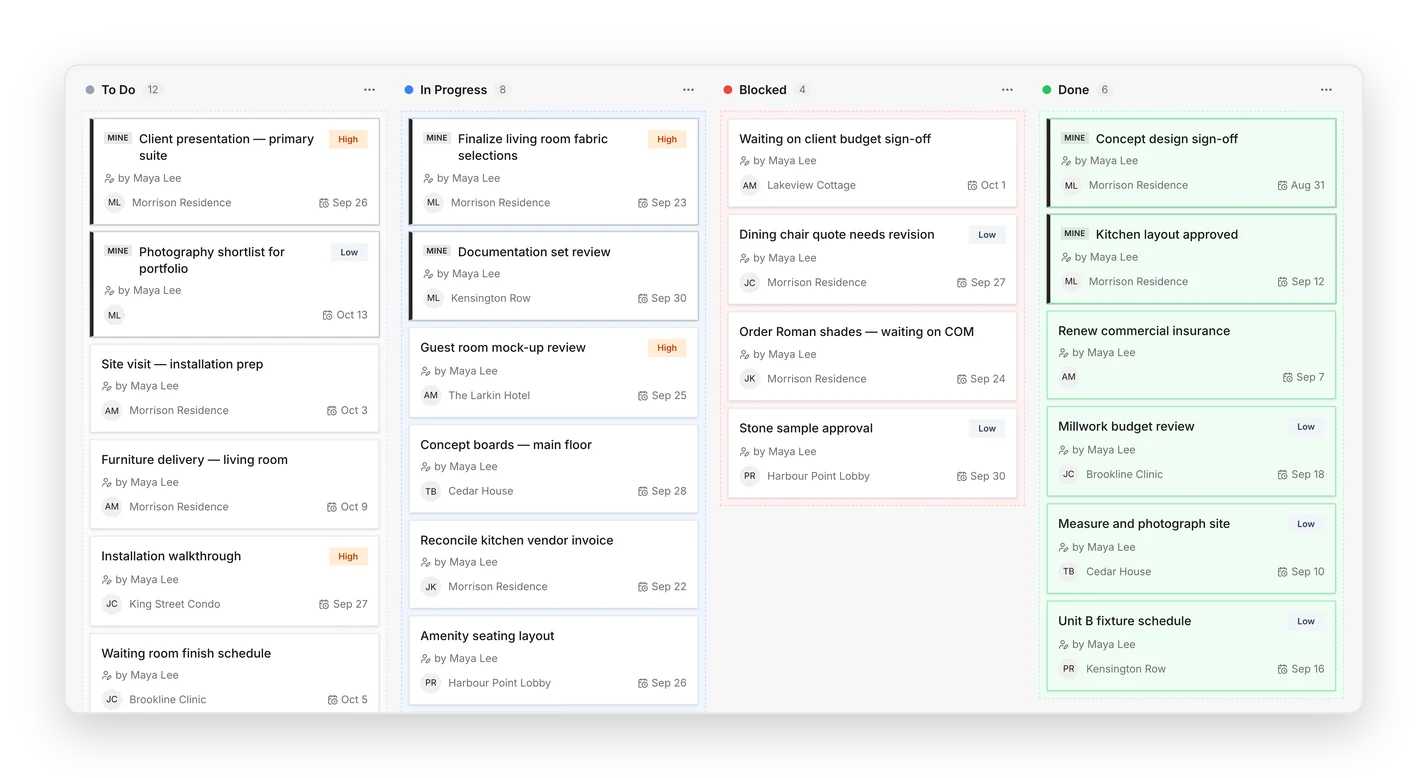Open the Done column ellipsis menu
Image resolution: width=1428 pixels, height=778 pixels.
click(1326, 90)
